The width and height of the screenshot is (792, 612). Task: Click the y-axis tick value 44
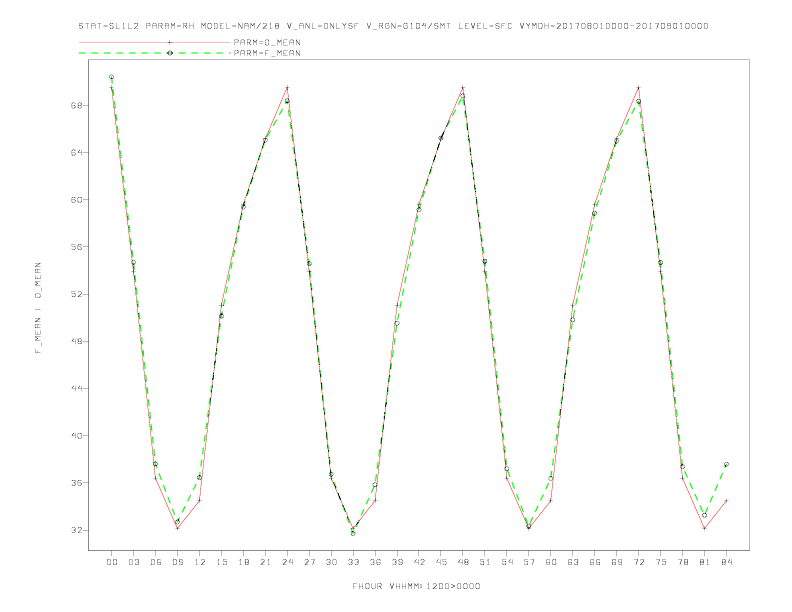tap(77, 388)
